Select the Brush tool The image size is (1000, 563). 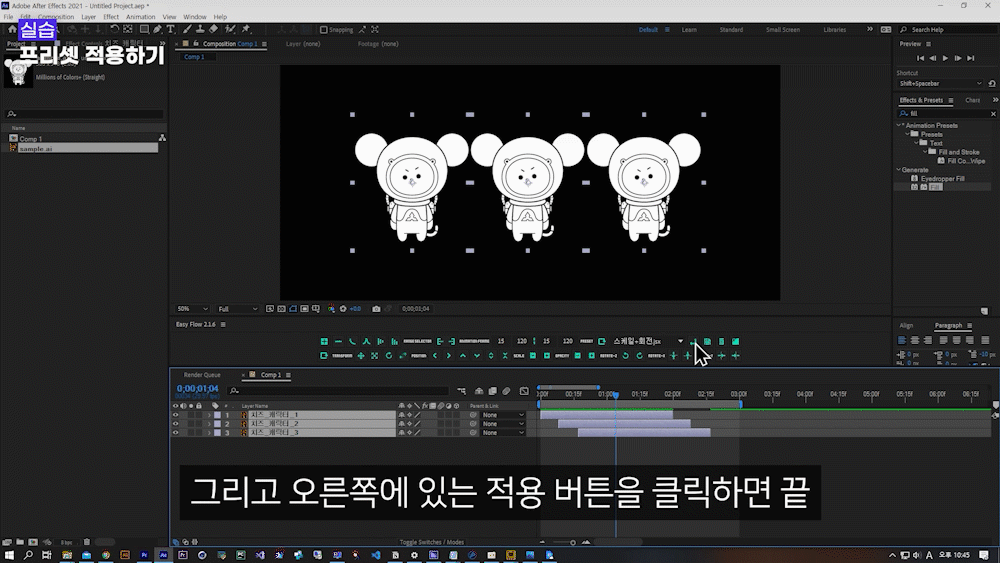pos(187,29)
